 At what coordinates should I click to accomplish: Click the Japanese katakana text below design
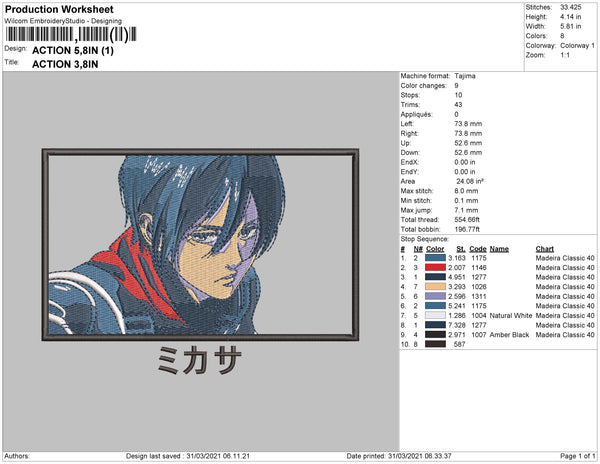coord(199,360)
